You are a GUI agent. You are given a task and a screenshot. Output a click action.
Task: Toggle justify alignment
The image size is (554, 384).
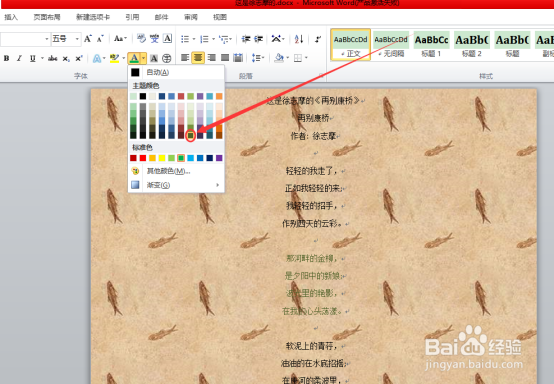pyautogui.click(x=225, y=58)
